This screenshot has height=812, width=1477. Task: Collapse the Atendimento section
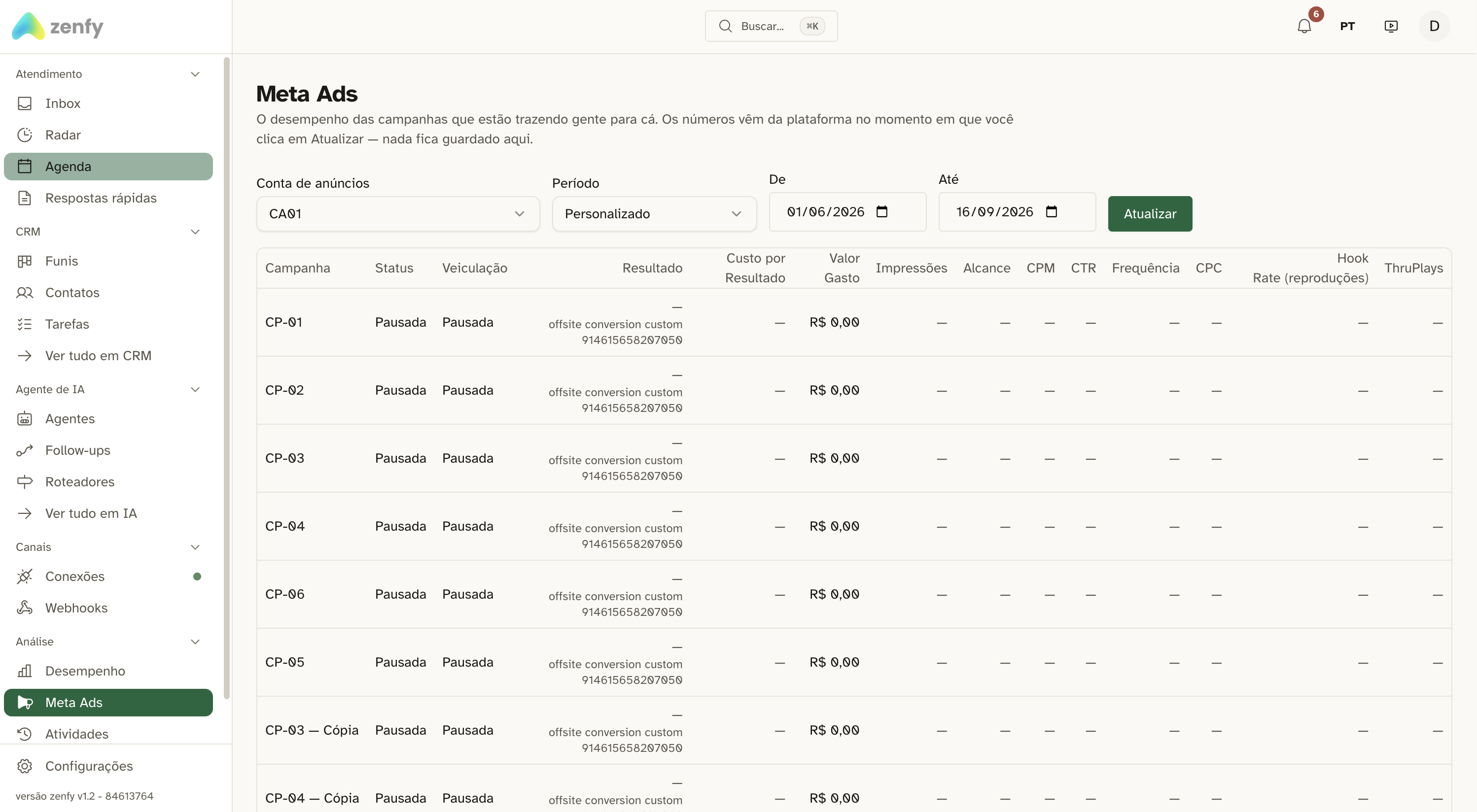click(x=195, y=74)
